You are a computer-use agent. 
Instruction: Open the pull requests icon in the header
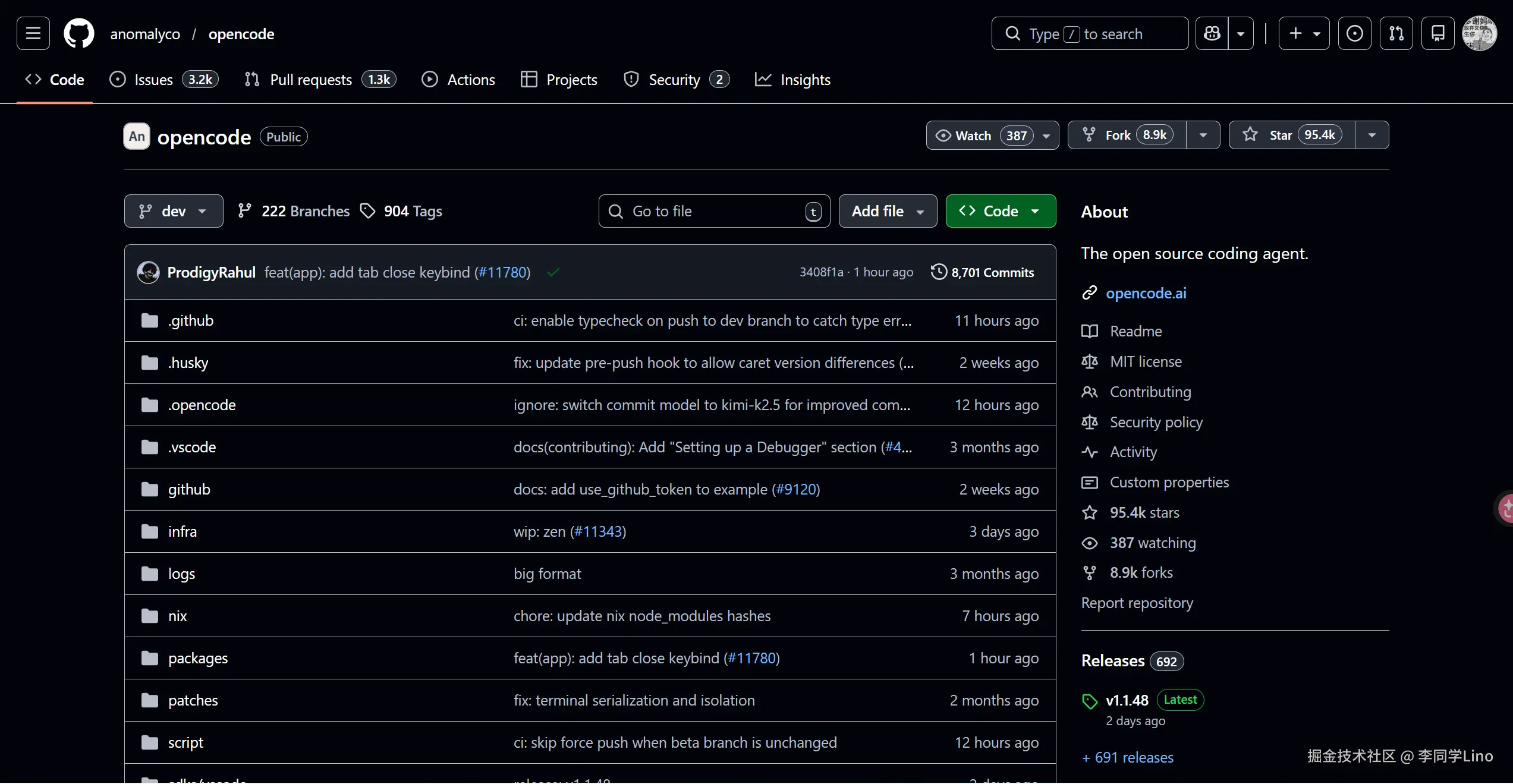click(x=1396, y=33)
